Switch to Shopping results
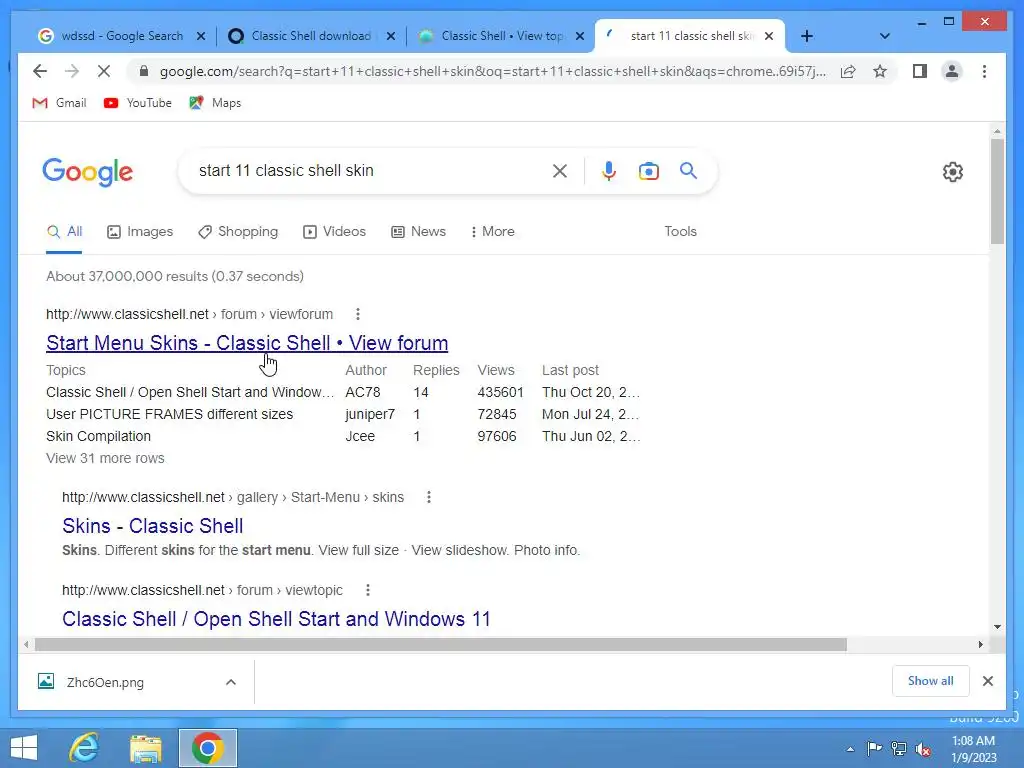This screenshot has width=1024, height=768. point(238,232)
